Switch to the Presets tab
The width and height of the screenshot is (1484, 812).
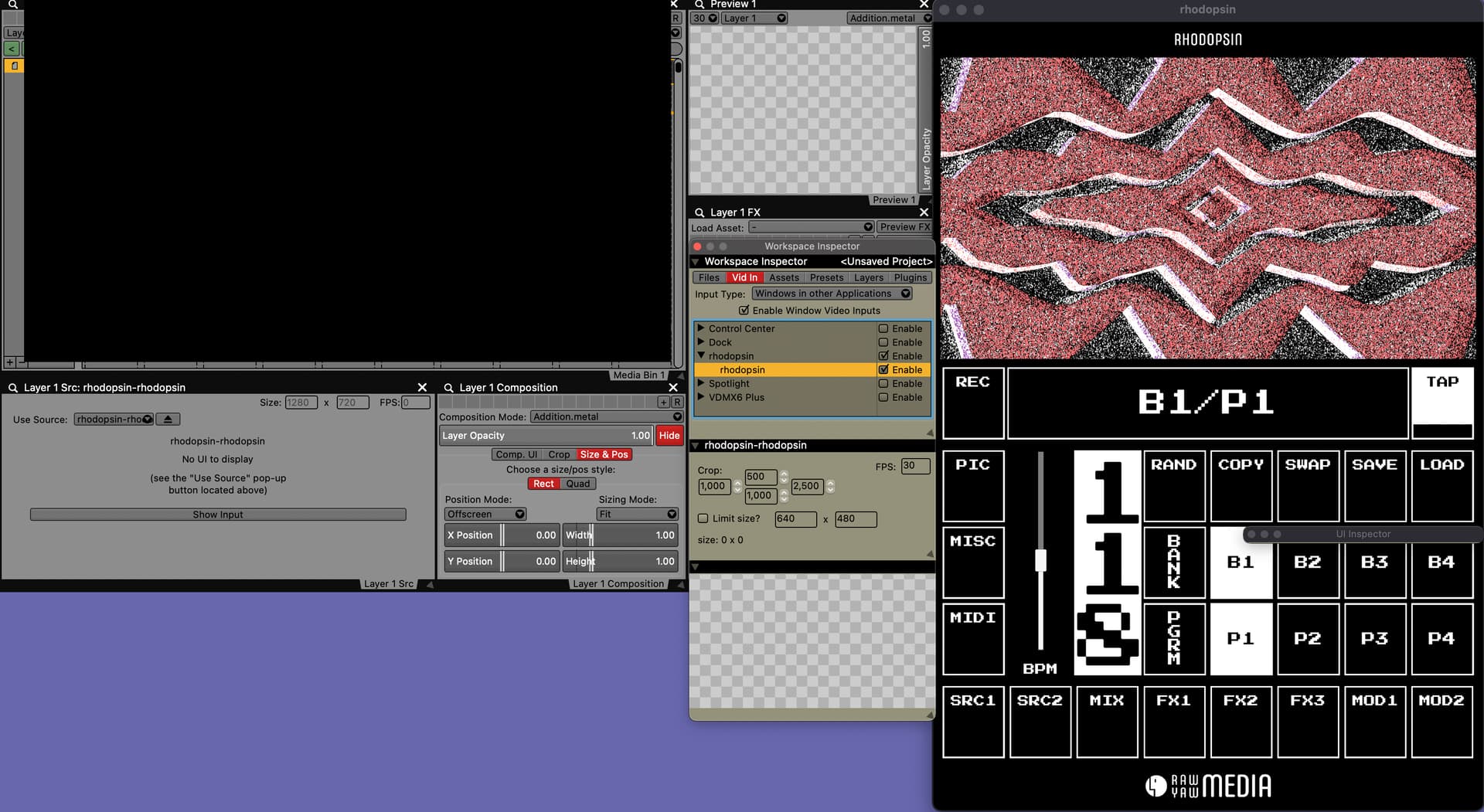(826, 278)
